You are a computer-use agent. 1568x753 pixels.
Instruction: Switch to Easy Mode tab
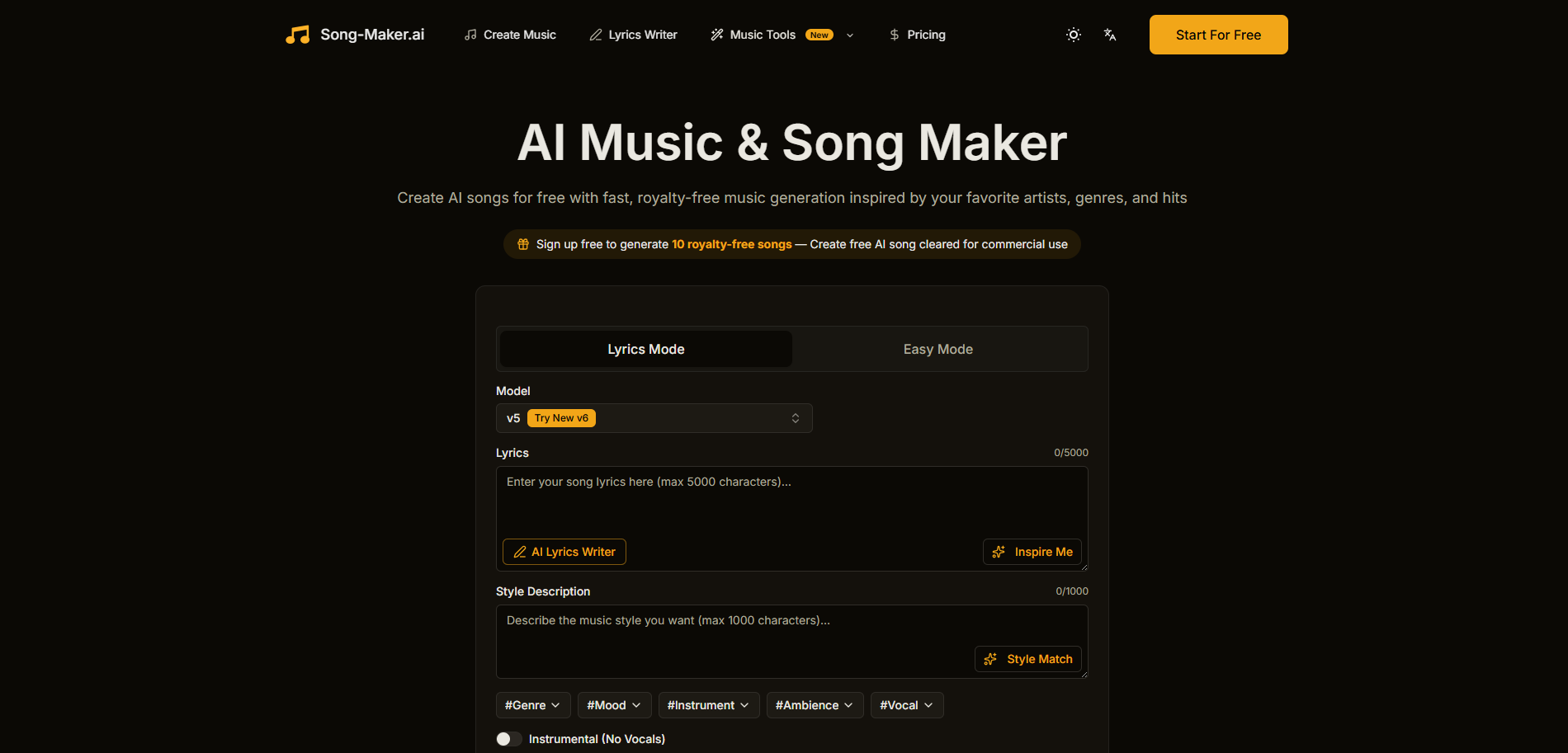point(937,349)
